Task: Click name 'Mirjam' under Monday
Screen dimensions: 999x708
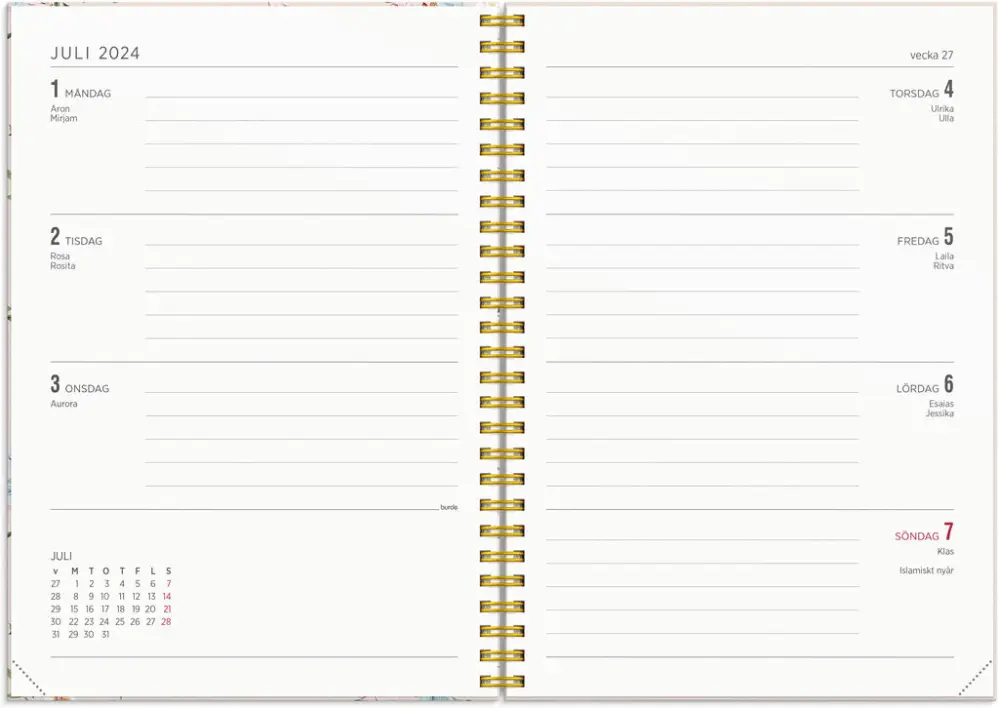Action: point(64,118)
